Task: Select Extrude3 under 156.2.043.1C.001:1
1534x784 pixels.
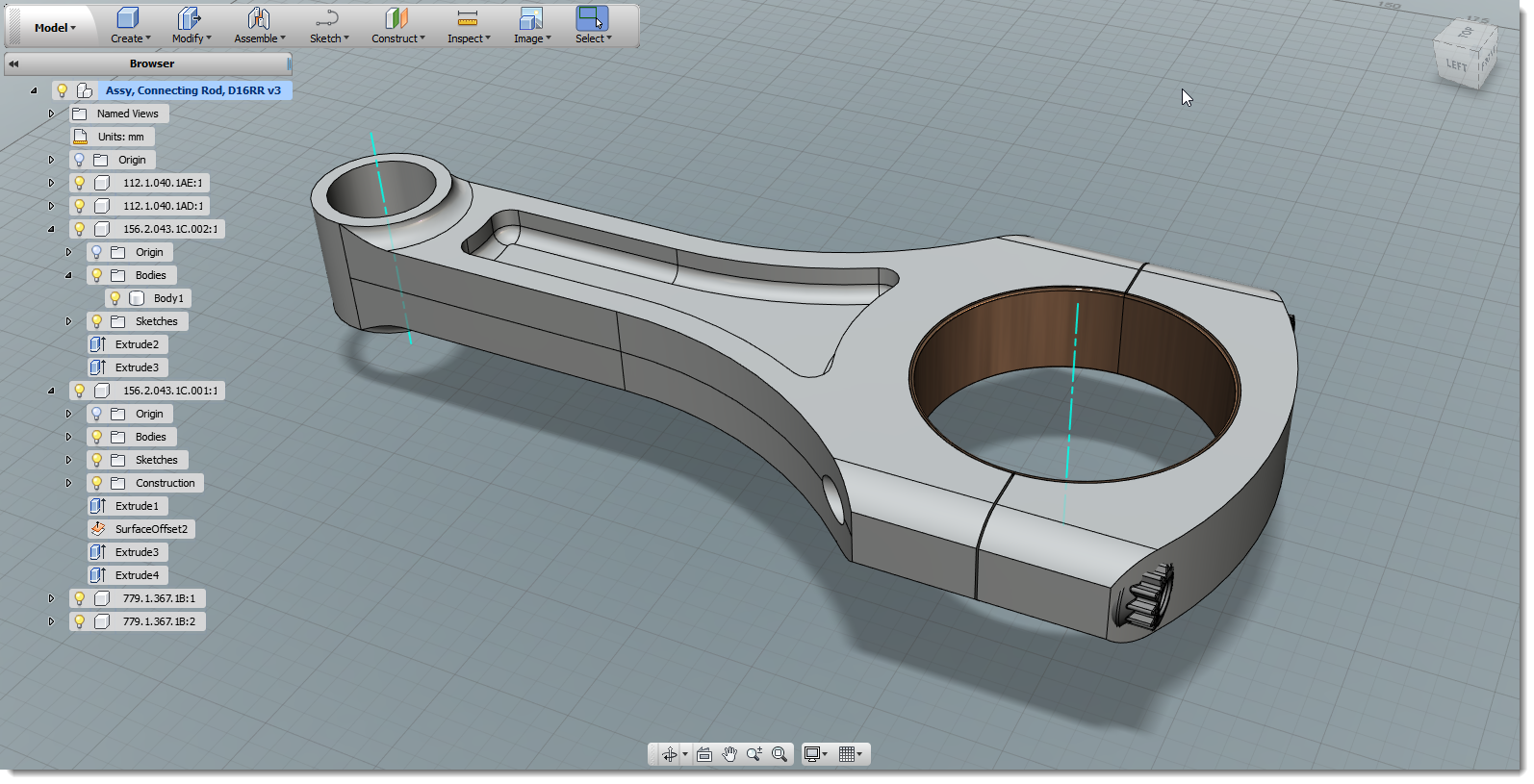Action: 128,552
